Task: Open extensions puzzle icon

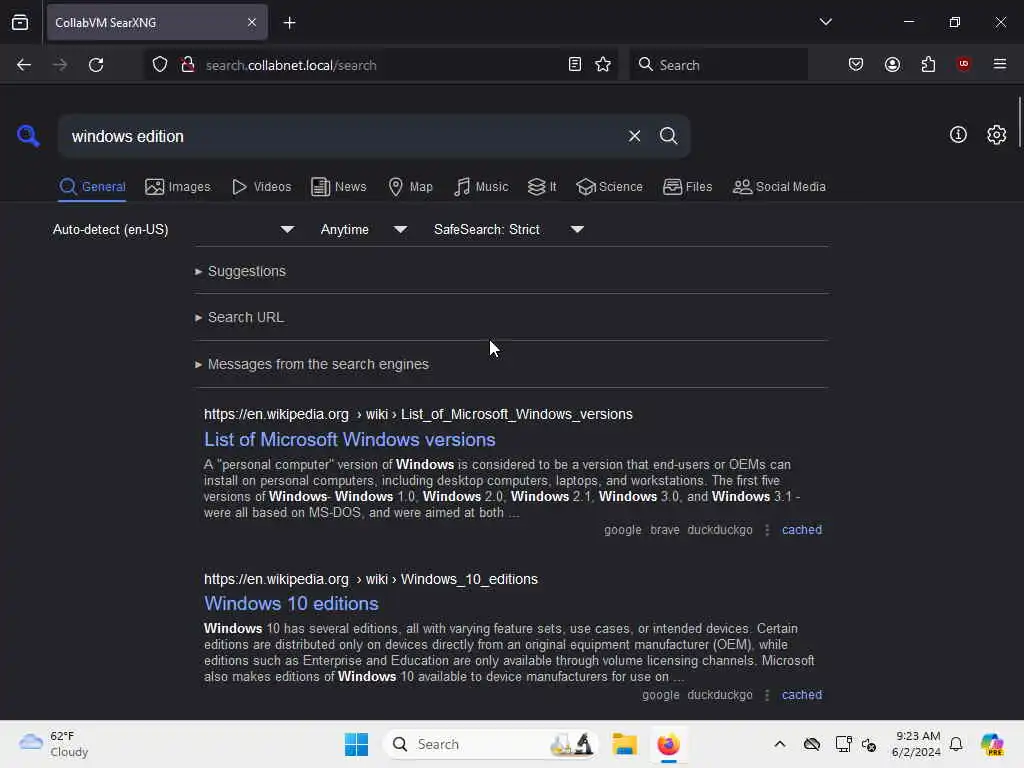Action: coord(928,65)
